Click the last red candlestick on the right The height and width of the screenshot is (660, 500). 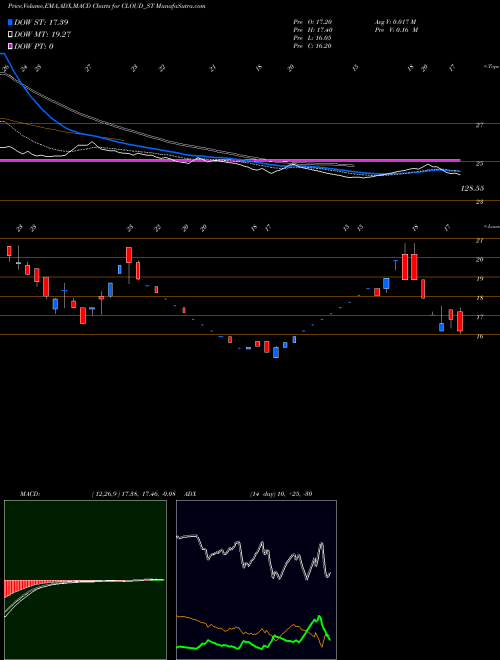pyautogui.click(x=460, y=322)
